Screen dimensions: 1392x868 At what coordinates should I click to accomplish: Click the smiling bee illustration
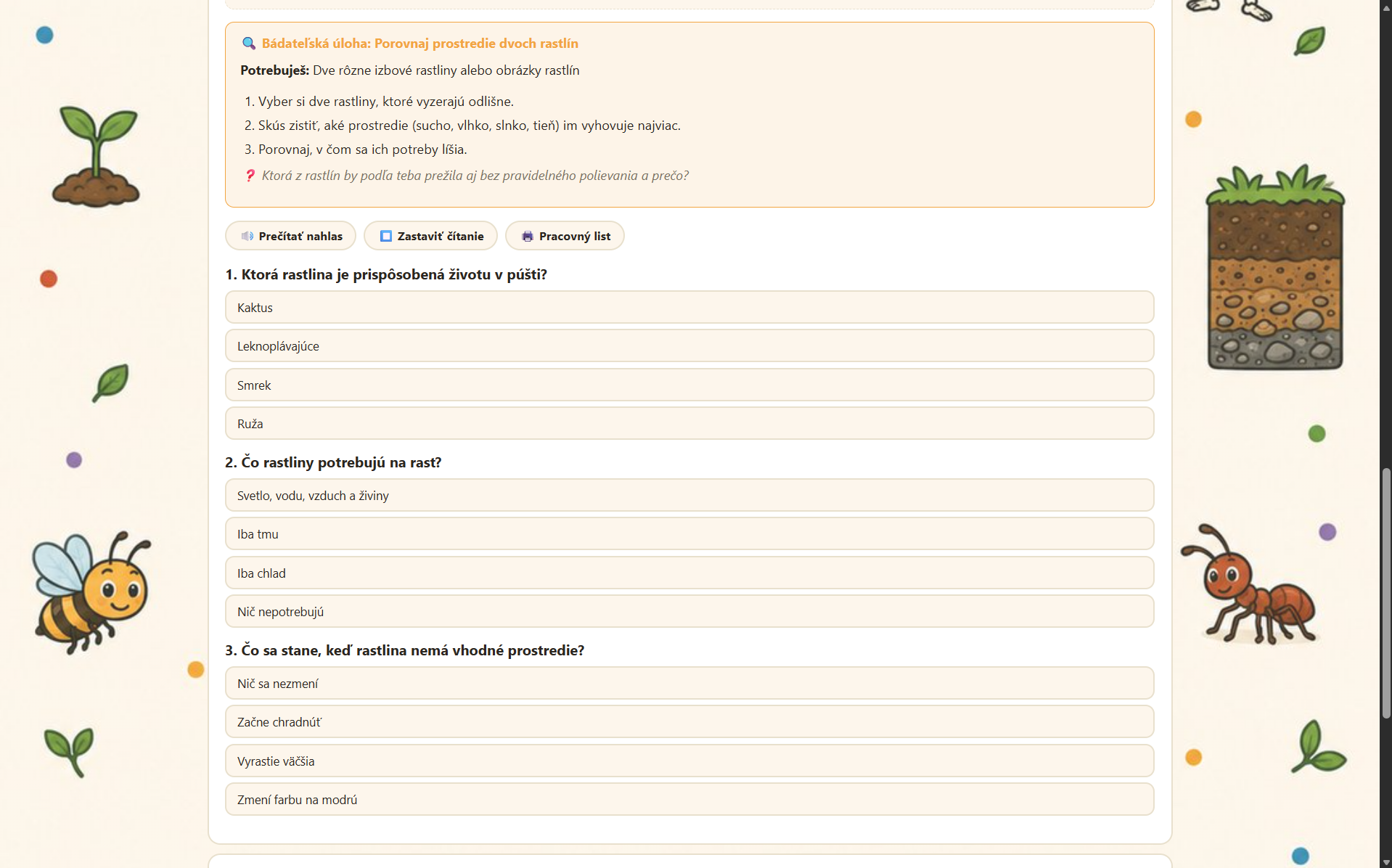(x=91, y=591)
